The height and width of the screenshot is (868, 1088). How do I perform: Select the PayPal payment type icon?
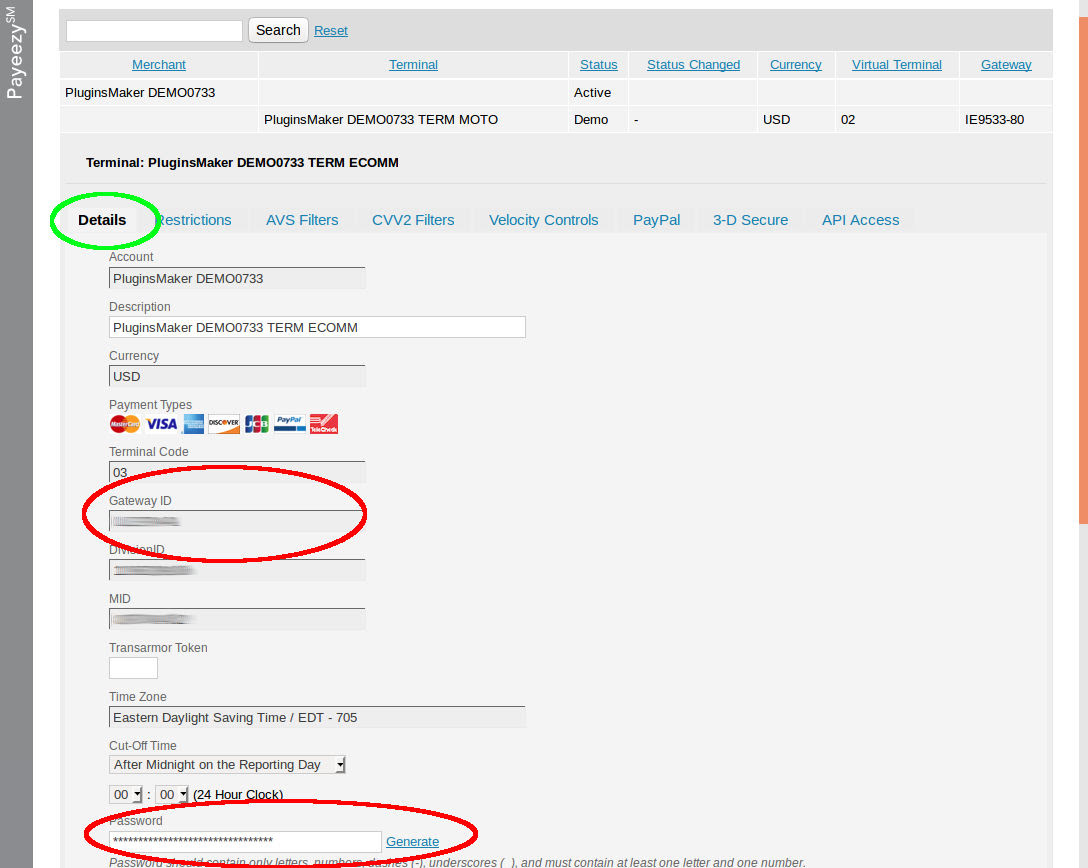290,424
